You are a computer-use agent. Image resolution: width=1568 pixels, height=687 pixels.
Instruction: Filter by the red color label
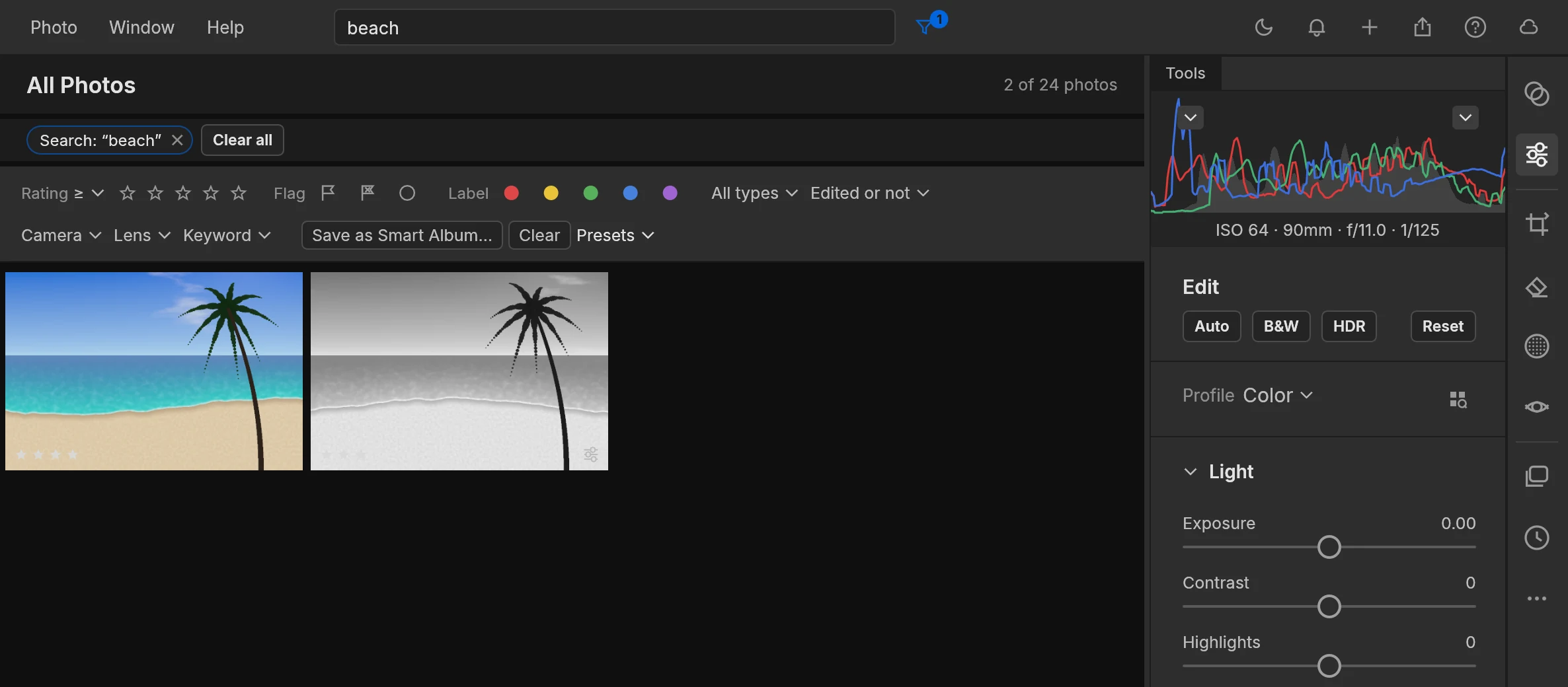point(511,193)
